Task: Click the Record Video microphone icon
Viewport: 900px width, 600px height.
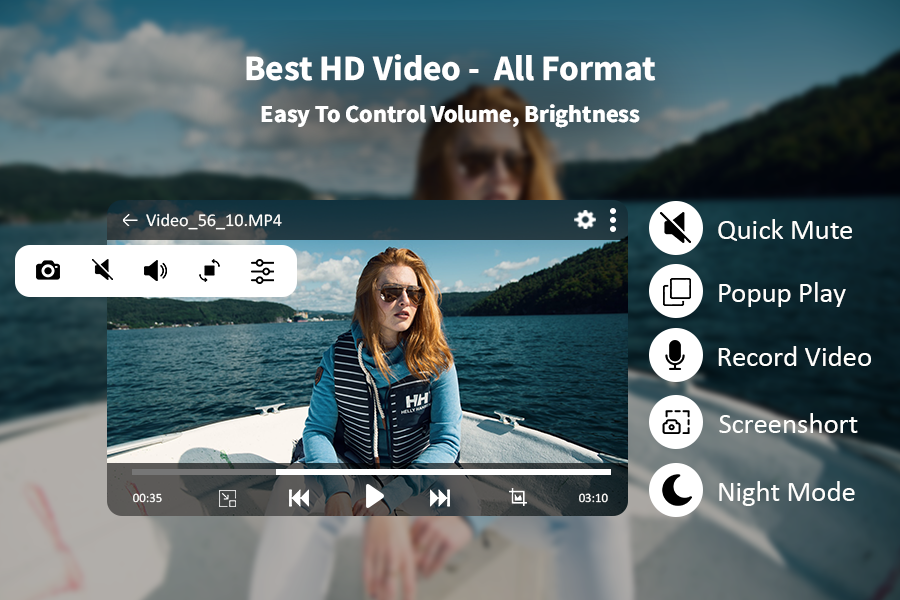Action: tap(676, 355)
